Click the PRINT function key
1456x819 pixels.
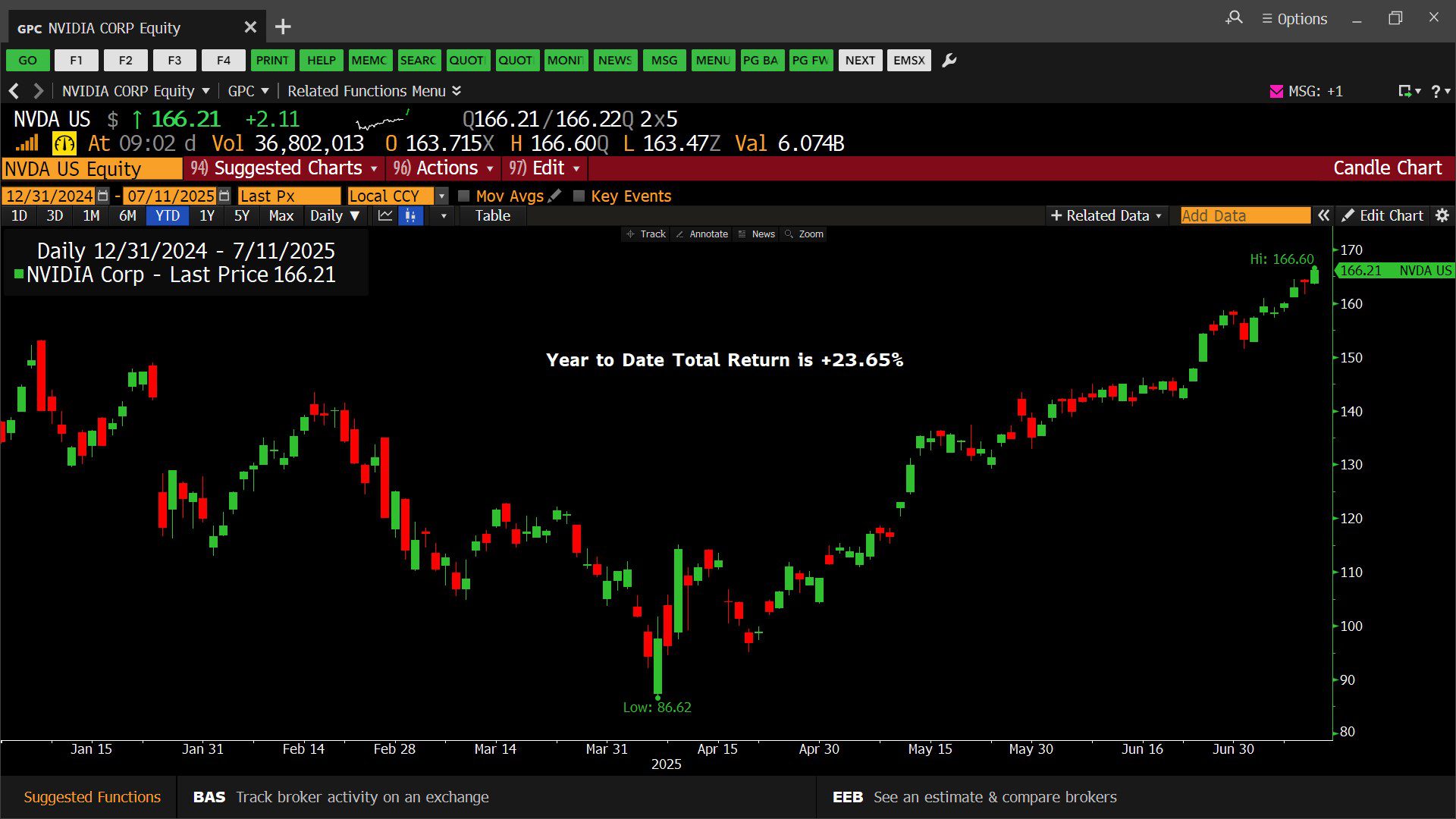(x=271, y=60)
